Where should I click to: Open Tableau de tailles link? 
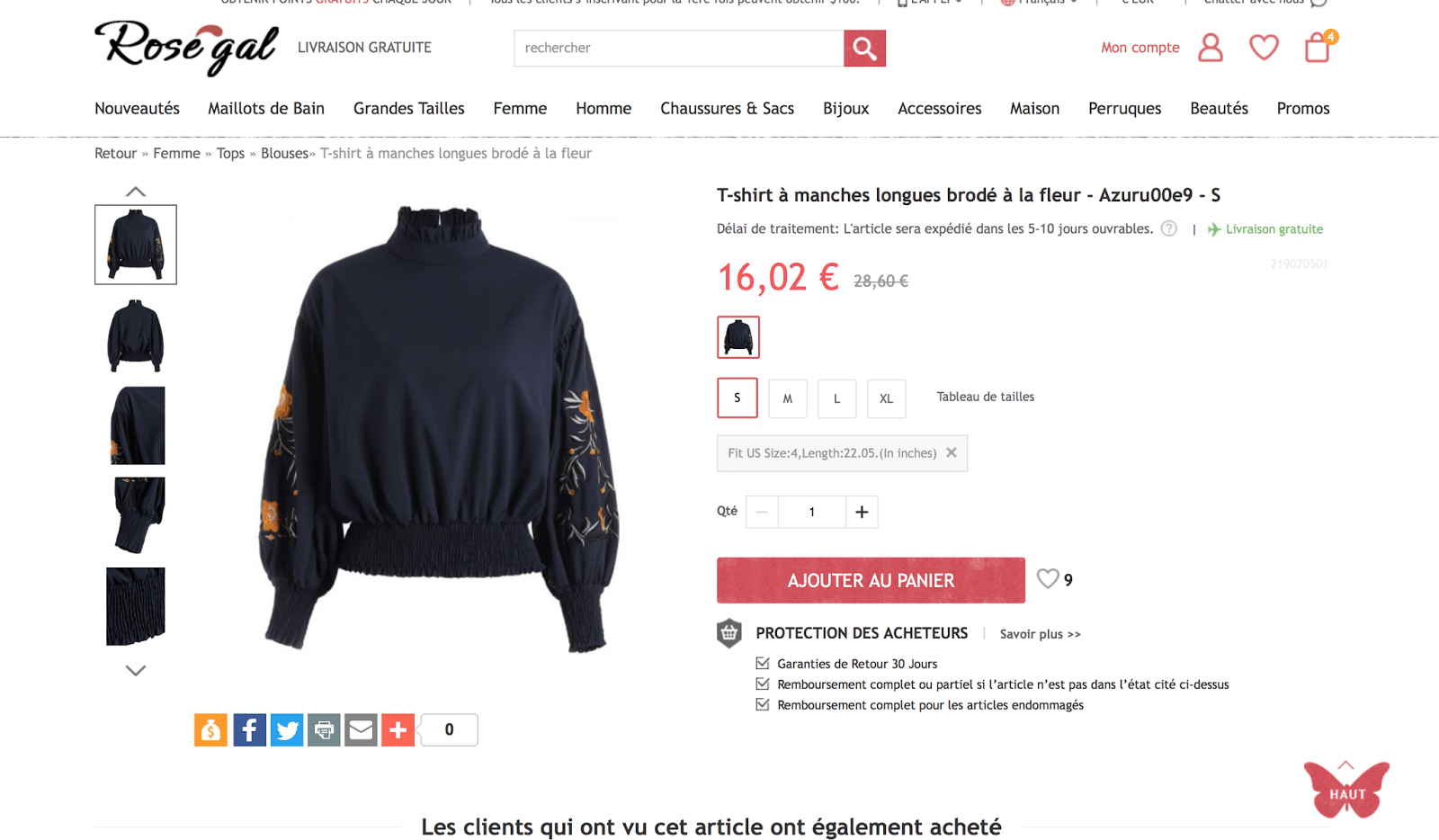(x=986, y=397)
